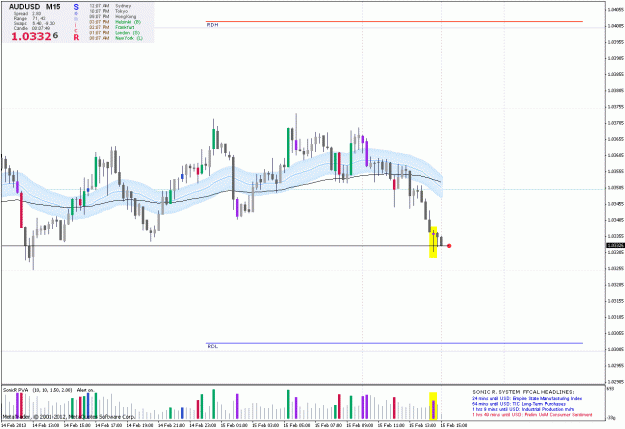
Task: Click the AUDUSD M15 symbol label
Action: point(34,7)
